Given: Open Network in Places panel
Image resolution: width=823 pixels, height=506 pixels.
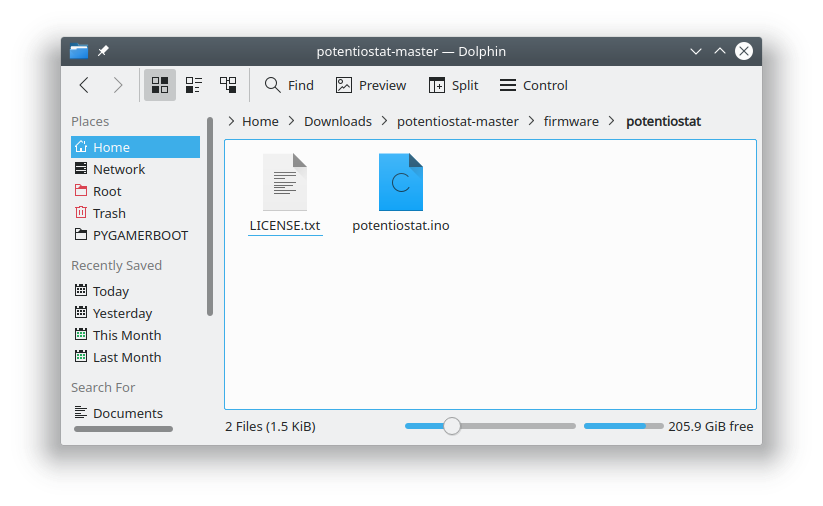Looking at the screenshot, I should (135, 169).
